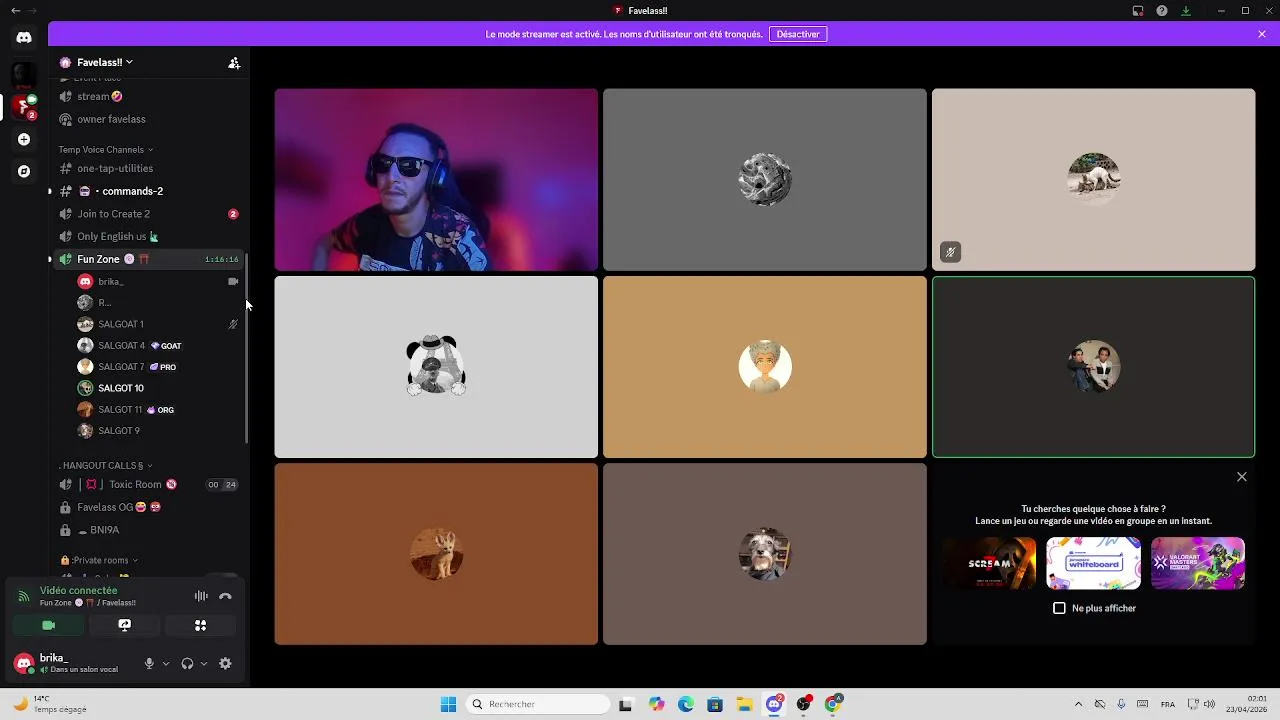Collapse the HANGOUT CALLS category
The height and width of the screenshot is (720, 1280).
[x=107, y=466]
